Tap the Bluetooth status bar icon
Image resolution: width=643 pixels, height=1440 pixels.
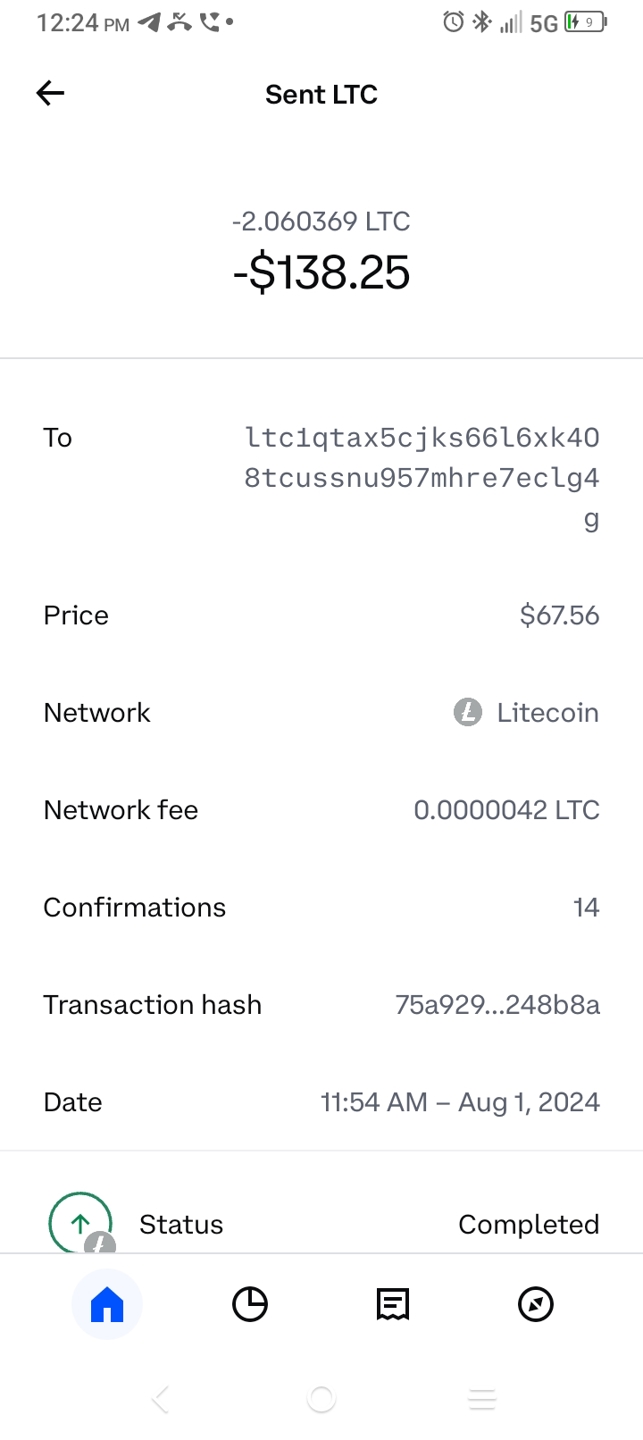pos(482,22)
